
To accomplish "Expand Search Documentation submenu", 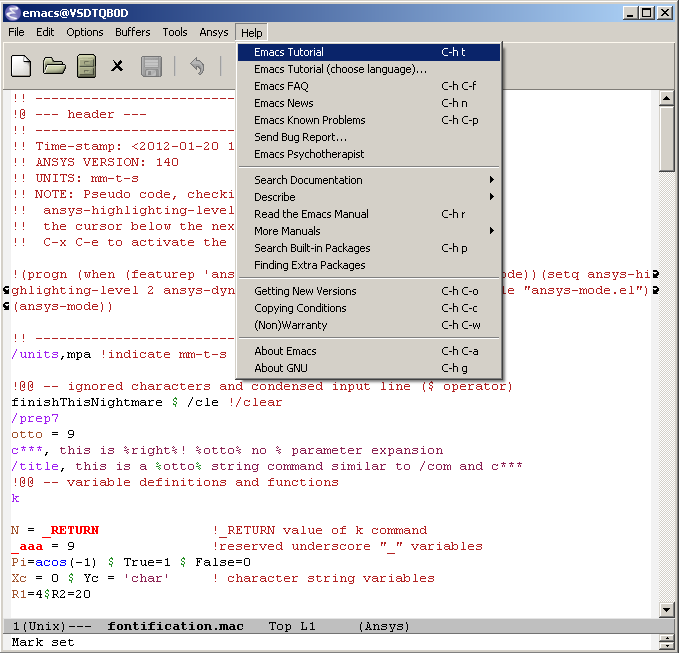I will (369, 180).
